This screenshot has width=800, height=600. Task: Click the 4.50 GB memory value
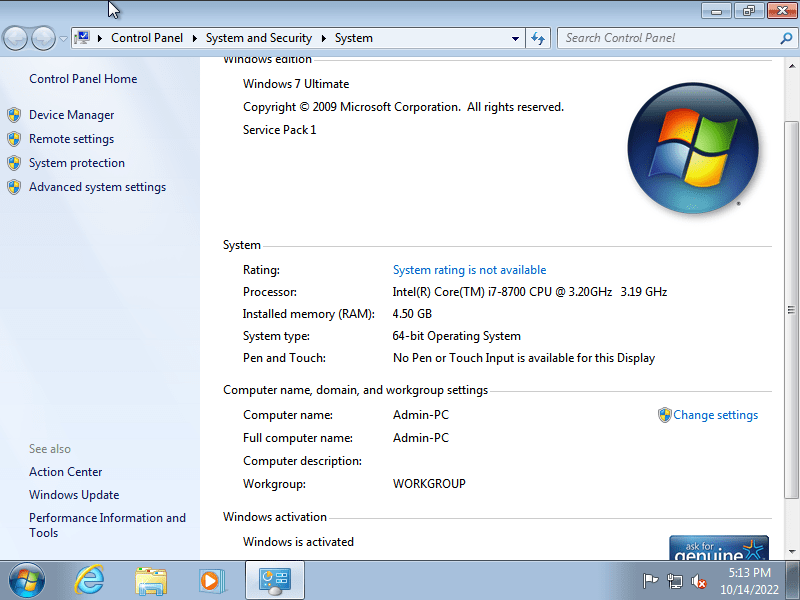point(412,314)
